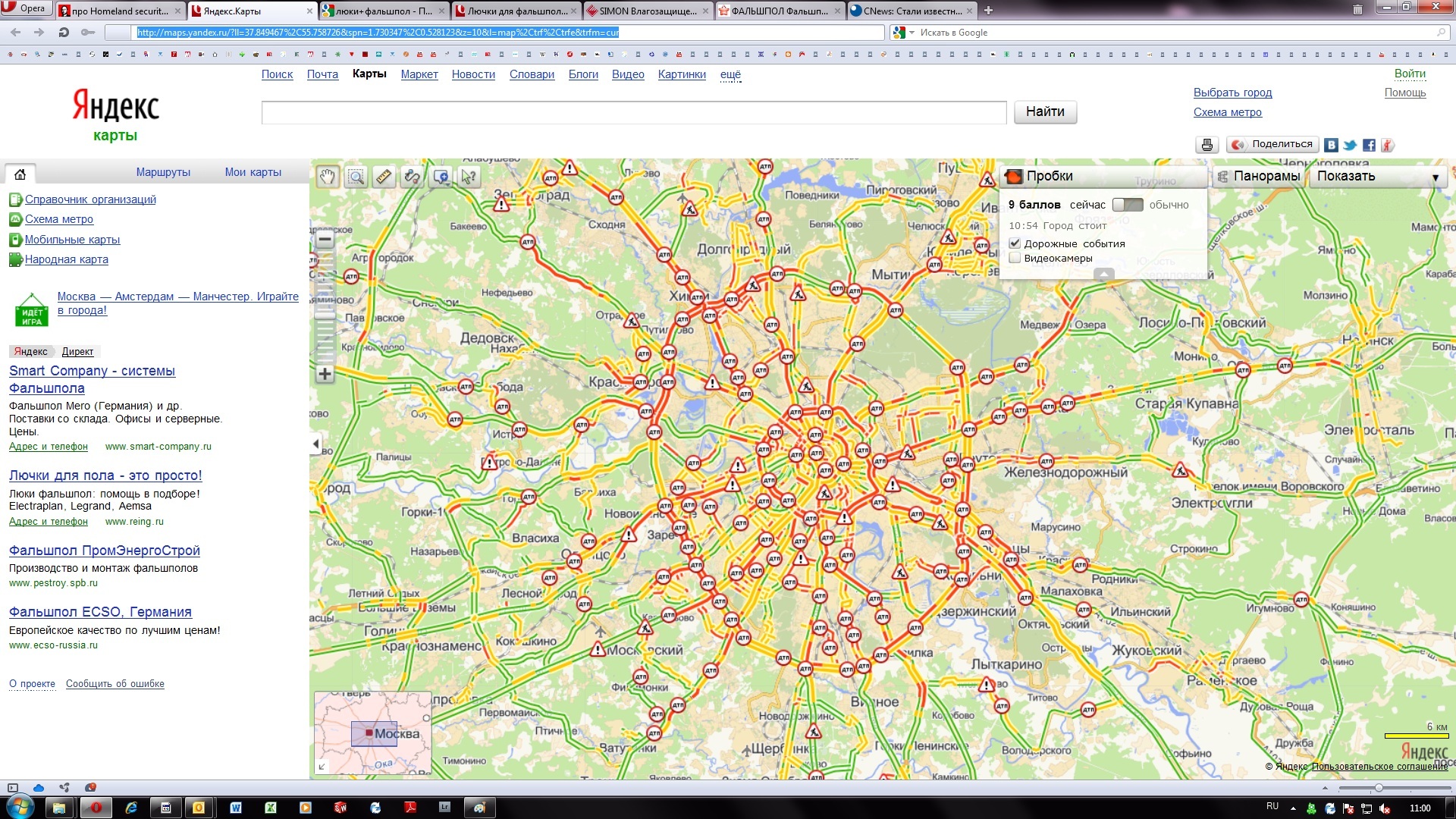
Task: Click Opera panel toggle icon in status bar
Action: tap(12, 788)
